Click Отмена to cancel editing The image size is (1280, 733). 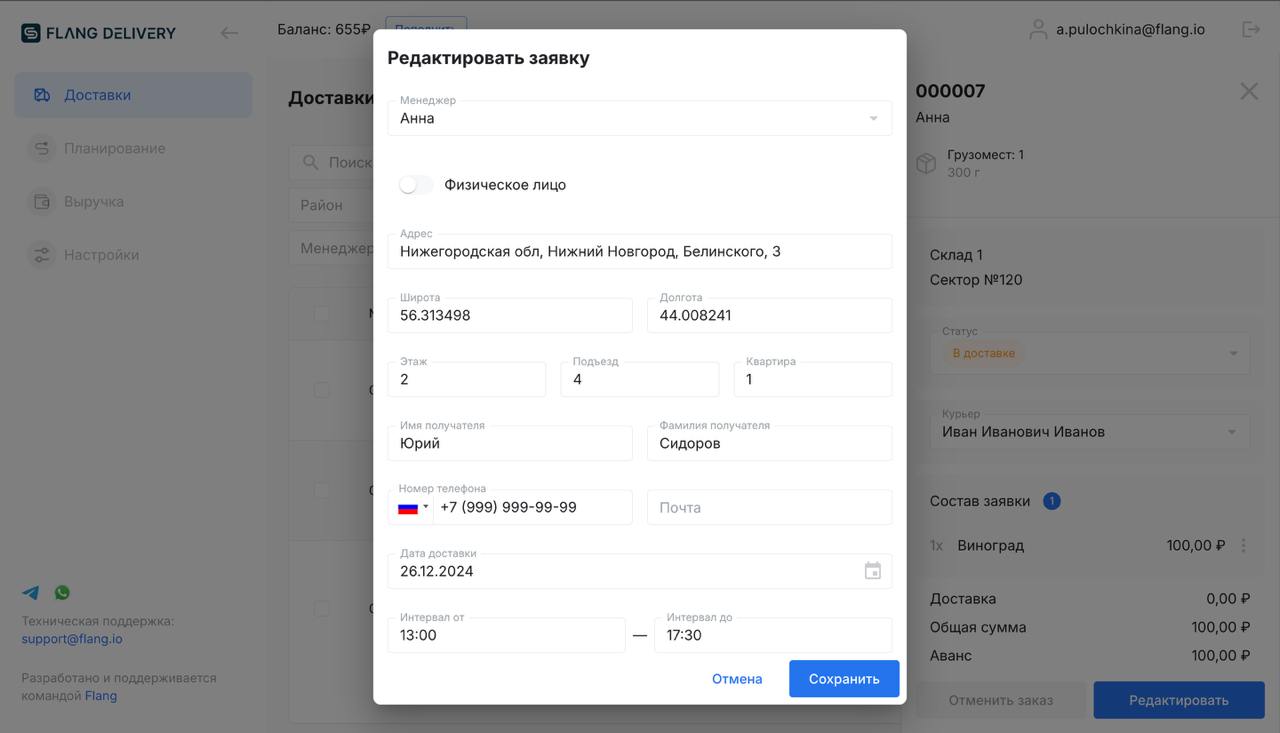737,679
